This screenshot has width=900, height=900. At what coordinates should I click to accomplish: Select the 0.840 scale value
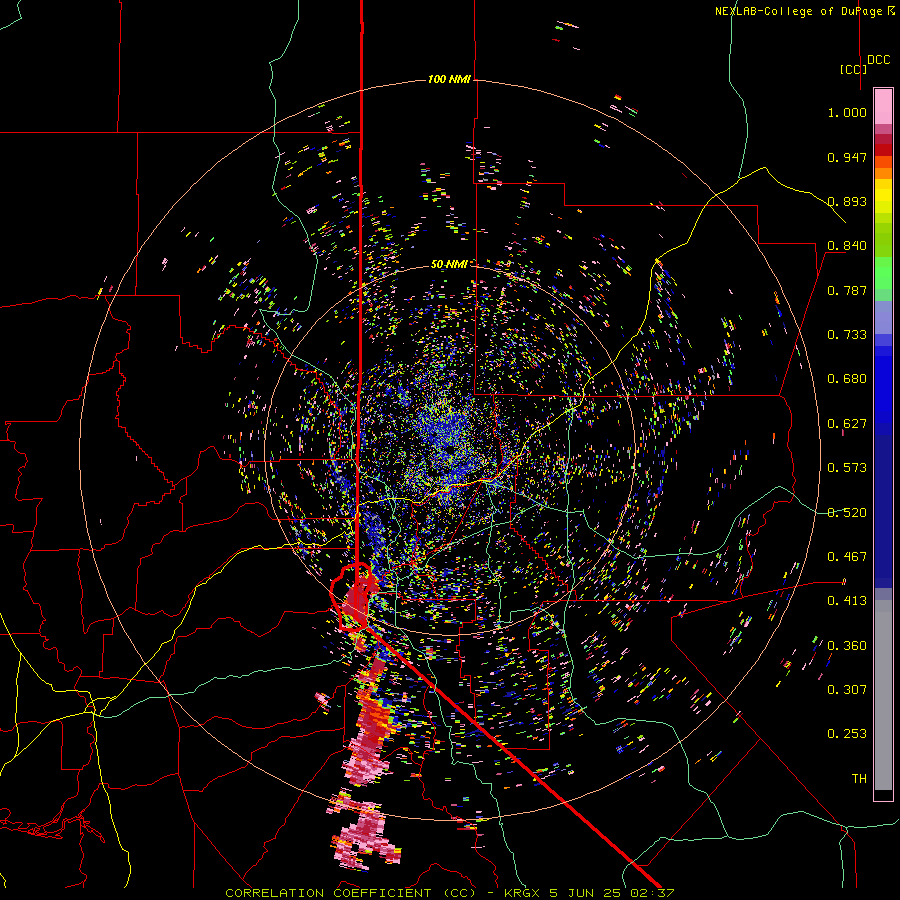pyautogui.click(x=847, y=246)
